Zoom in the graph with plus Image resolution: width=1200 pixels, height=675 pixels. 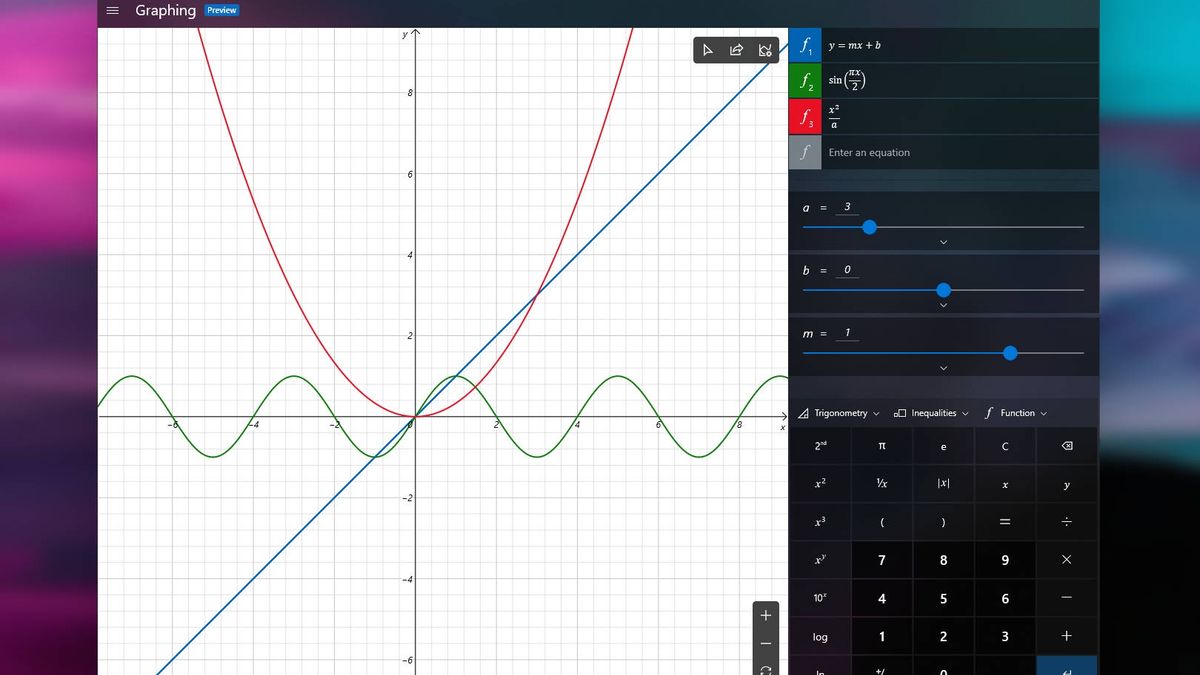[x=766, y=615]
